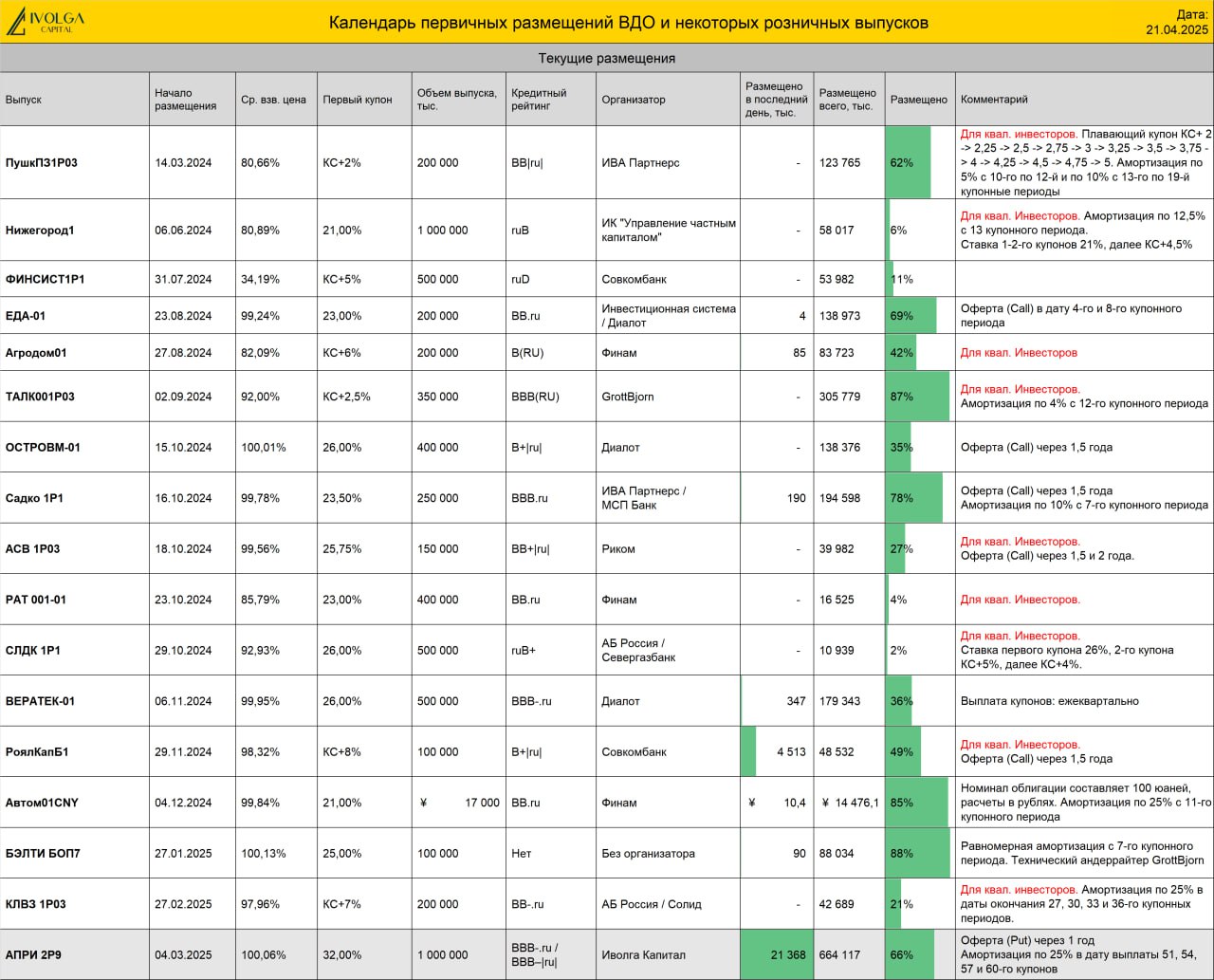
Task: Click the 'Кредитный рейтинг' column header
Action: (x=539, y=100)
